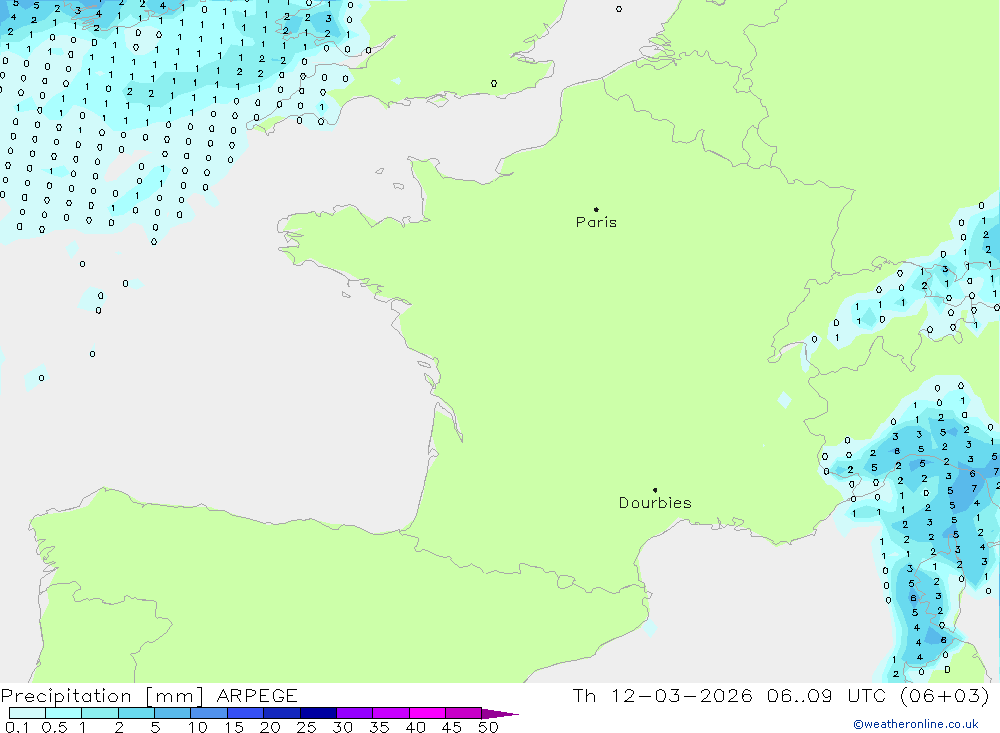Screen dimensions: 1000x733
Task: Pick the 40–45 mm magenta legend swatch
Action: [x=427, y=713]
